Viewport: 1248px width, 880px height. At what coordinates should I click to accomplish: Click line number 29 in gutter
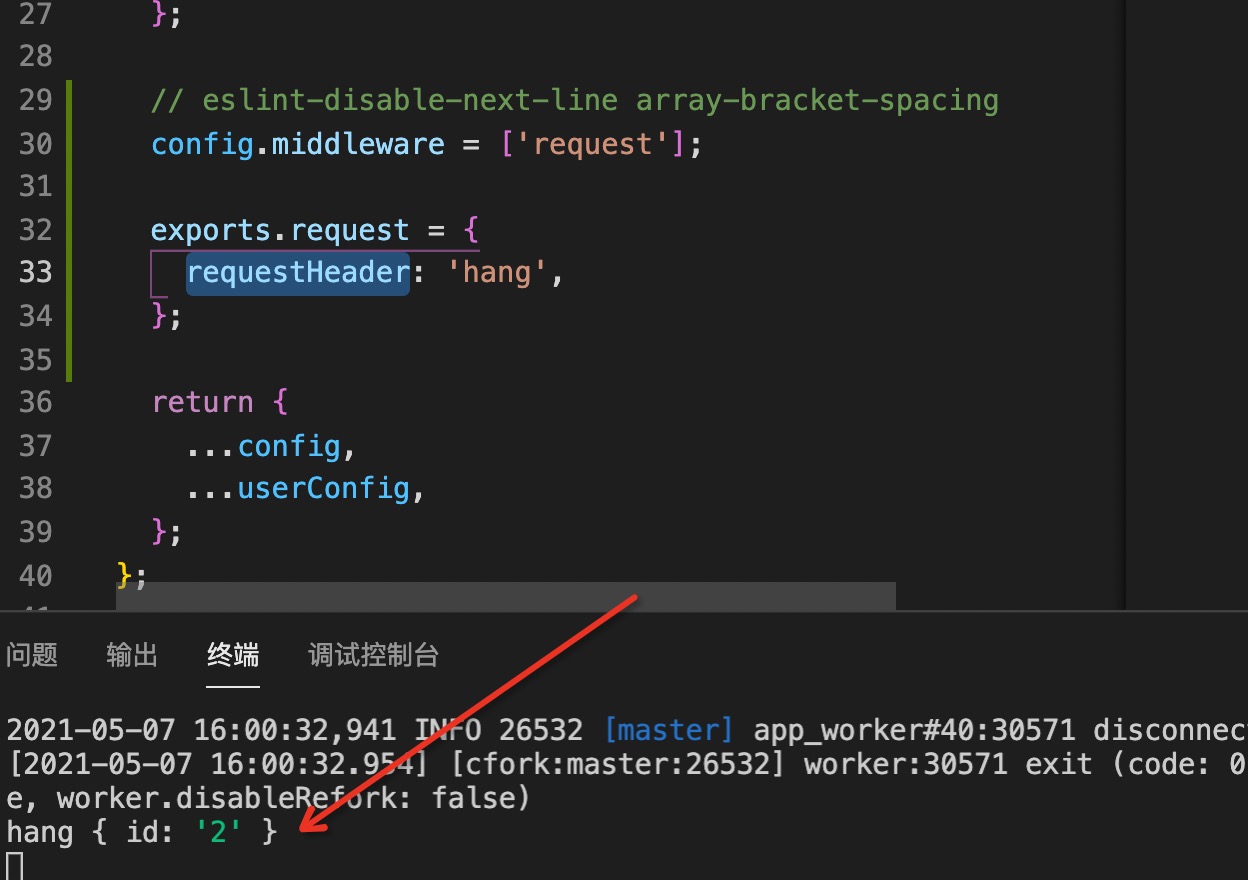35,101
